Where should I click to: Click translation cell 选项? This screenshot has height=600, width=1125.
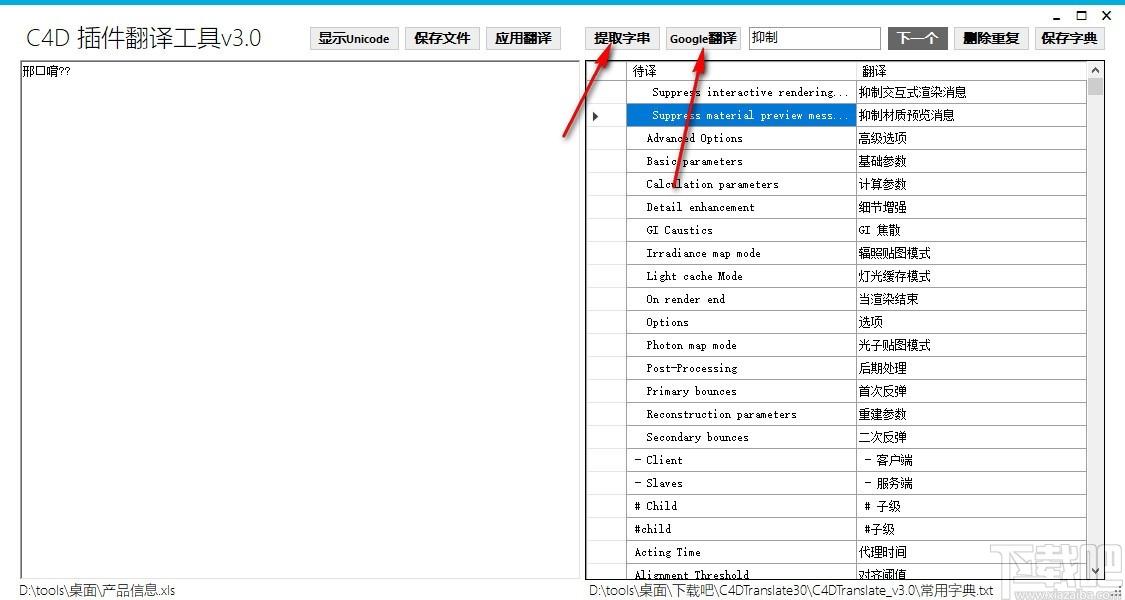click(x=971, y=322)
